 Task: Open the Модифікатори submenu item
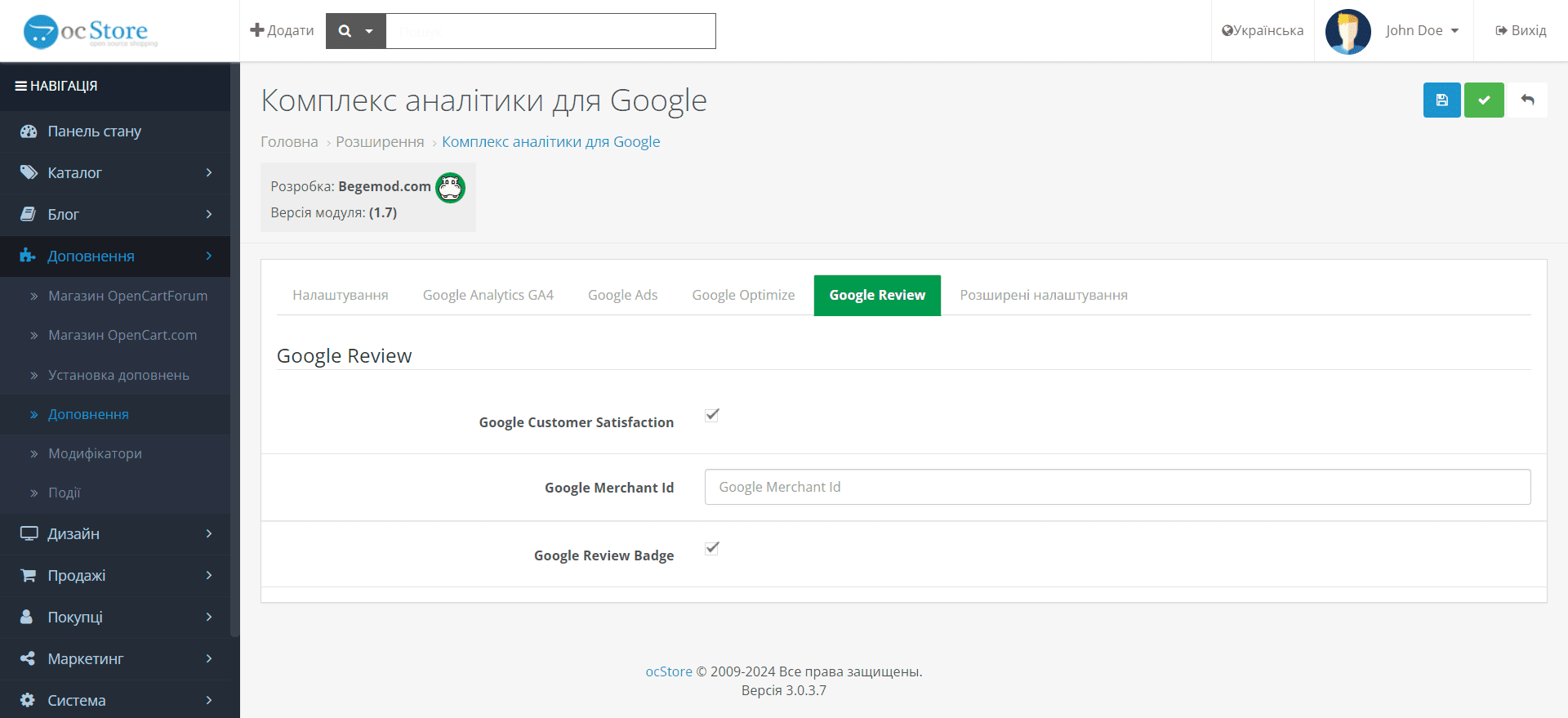pos(115,453)
